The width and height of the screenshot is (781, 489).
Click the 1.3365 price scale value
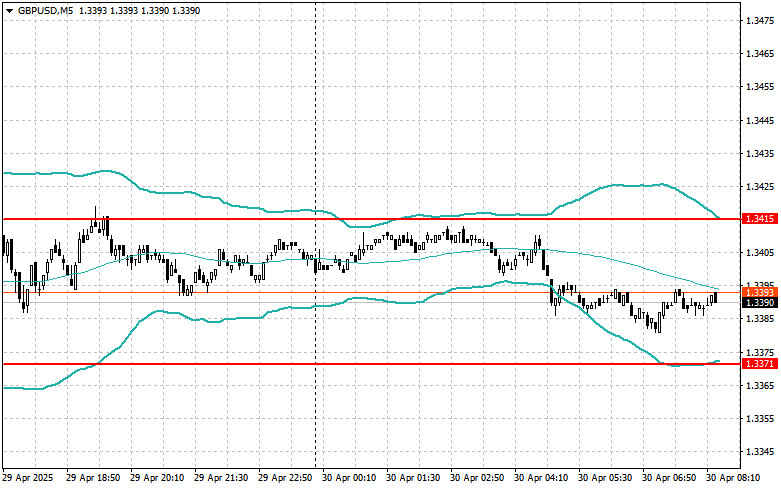[760, 386]
